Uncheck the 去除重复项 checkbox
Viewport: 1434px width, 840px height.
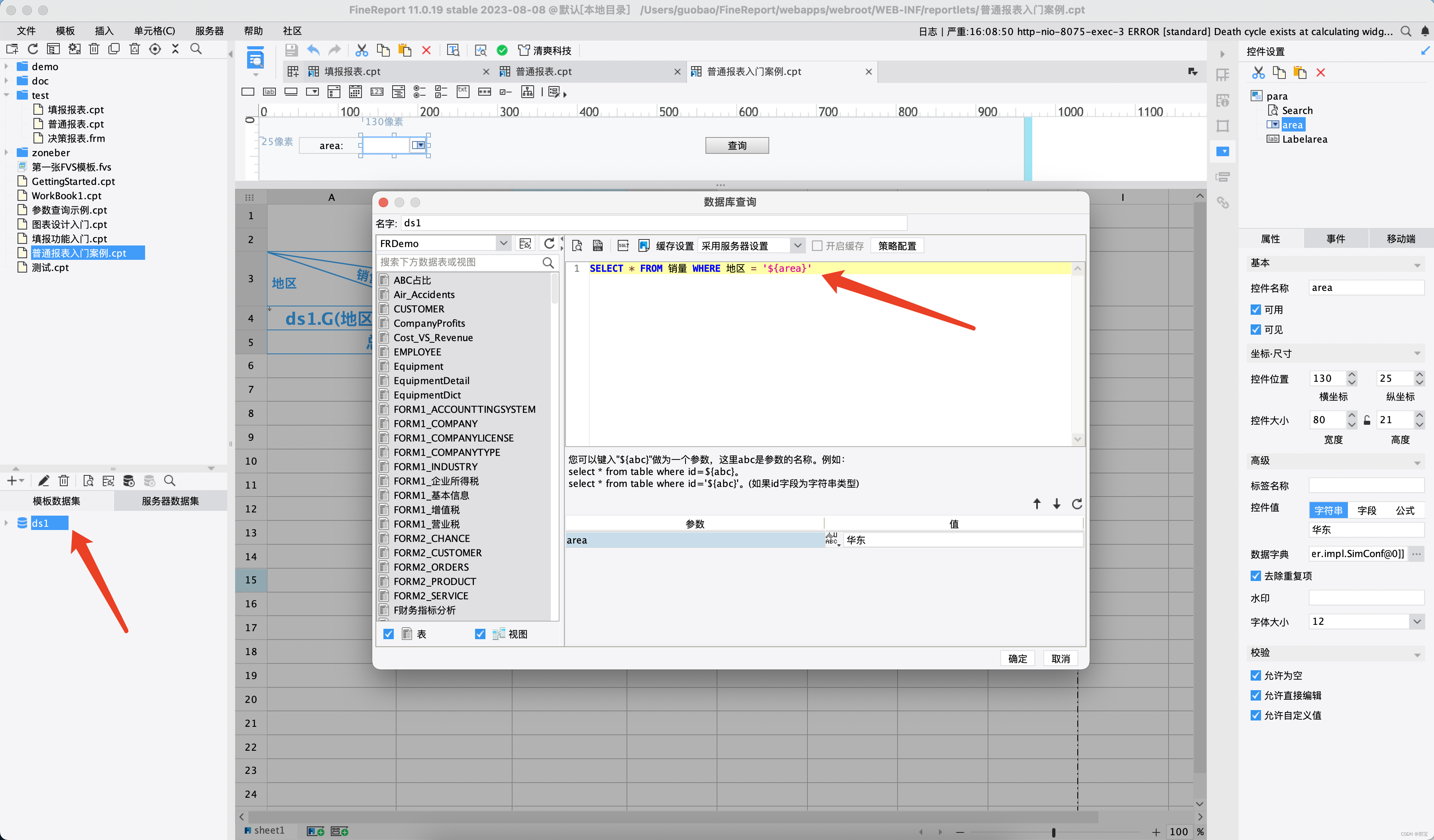[1256, 576]
